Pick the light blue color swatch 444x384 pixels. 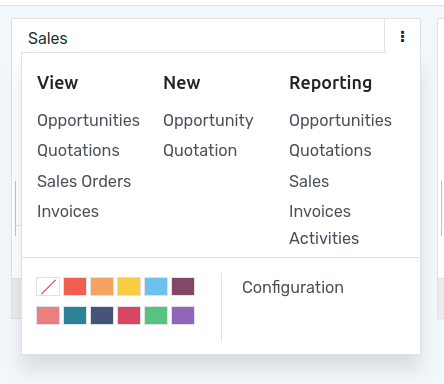156,287
